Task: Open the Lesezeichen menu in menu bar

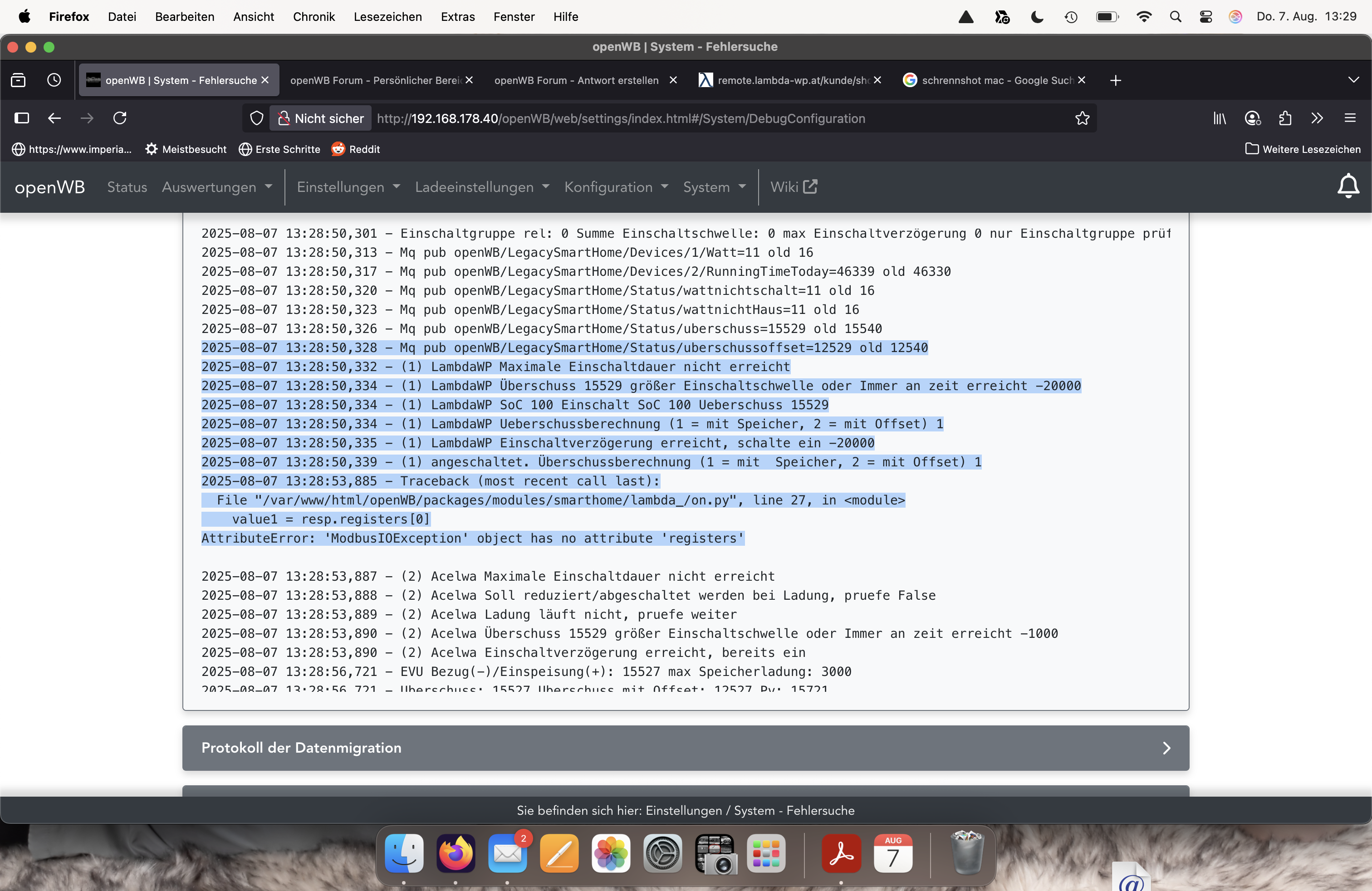Action: click(x=387, y=17)
